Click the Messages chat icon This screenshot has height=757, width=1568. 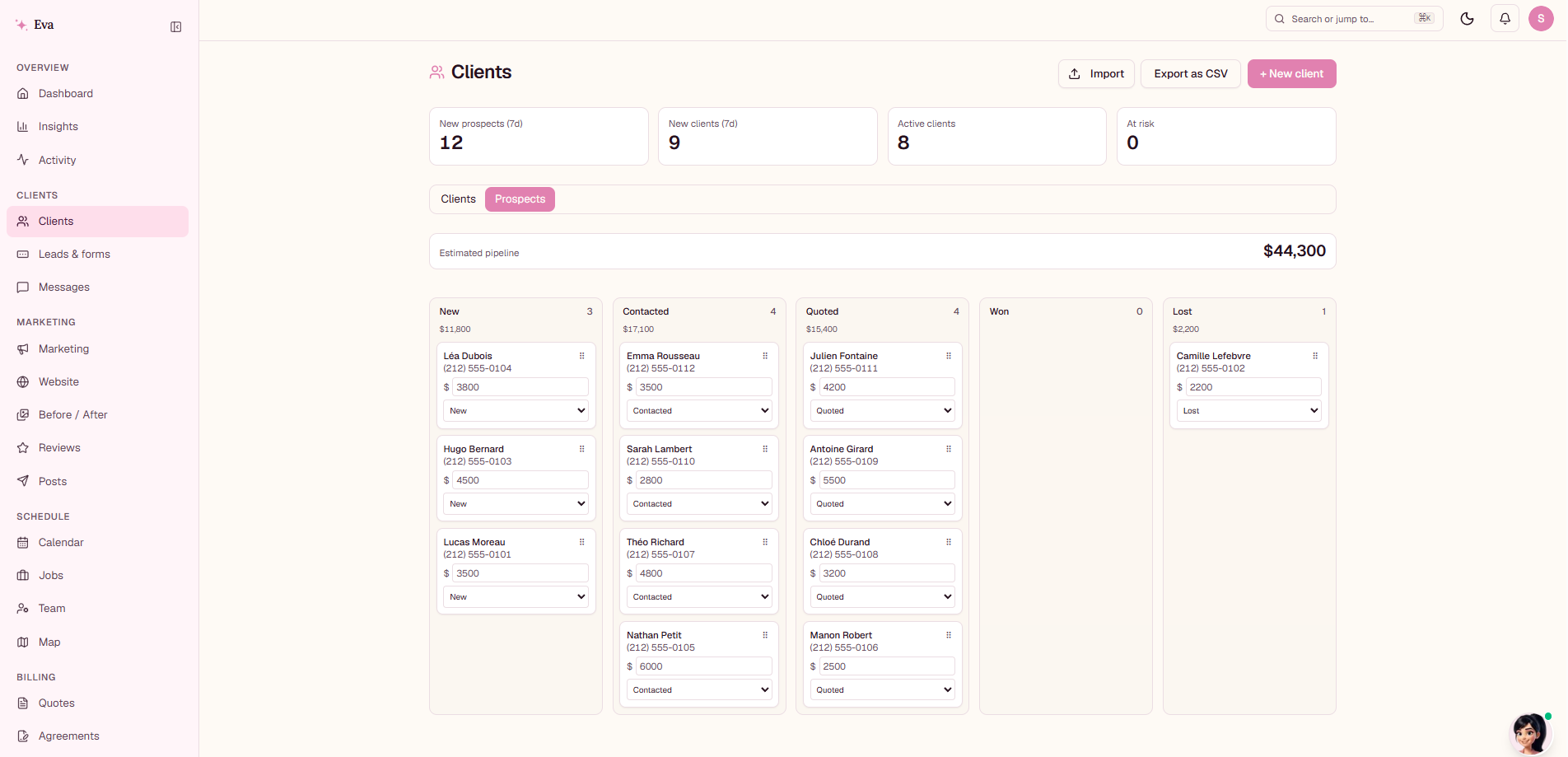click(23, 287)
